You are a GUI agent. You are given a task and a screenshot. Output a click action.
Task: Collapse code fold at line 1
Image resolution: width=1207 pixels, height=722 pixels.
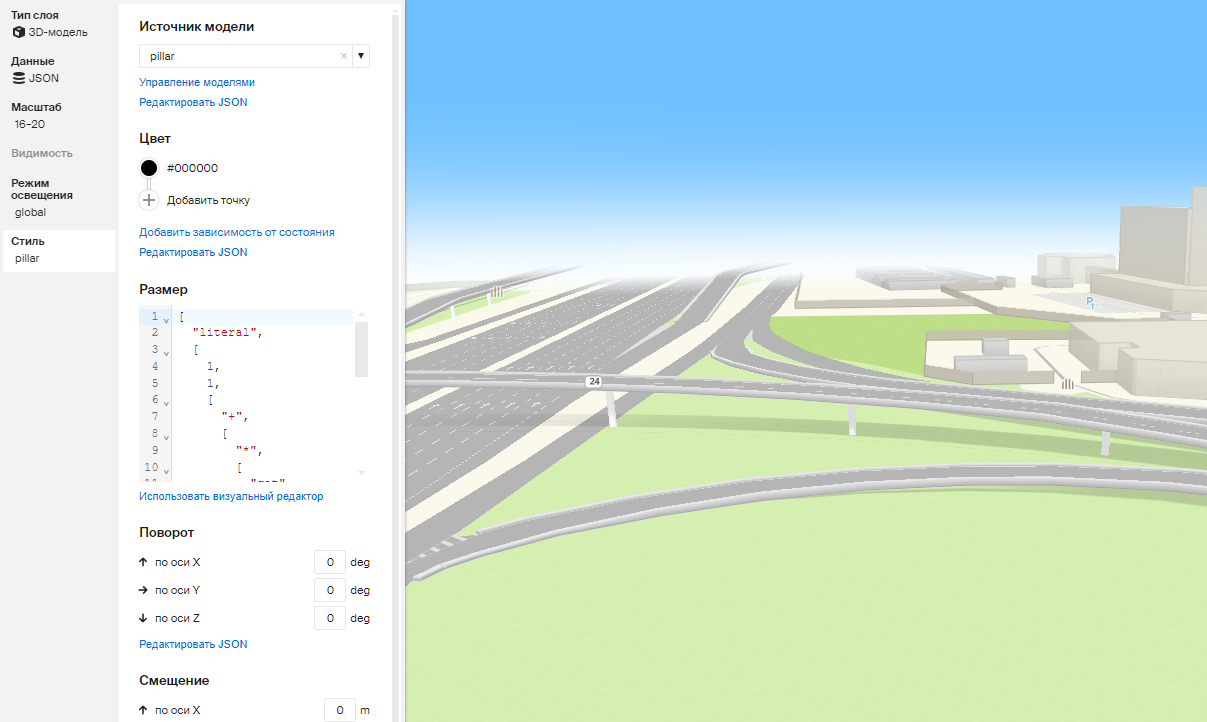[166, 318]
